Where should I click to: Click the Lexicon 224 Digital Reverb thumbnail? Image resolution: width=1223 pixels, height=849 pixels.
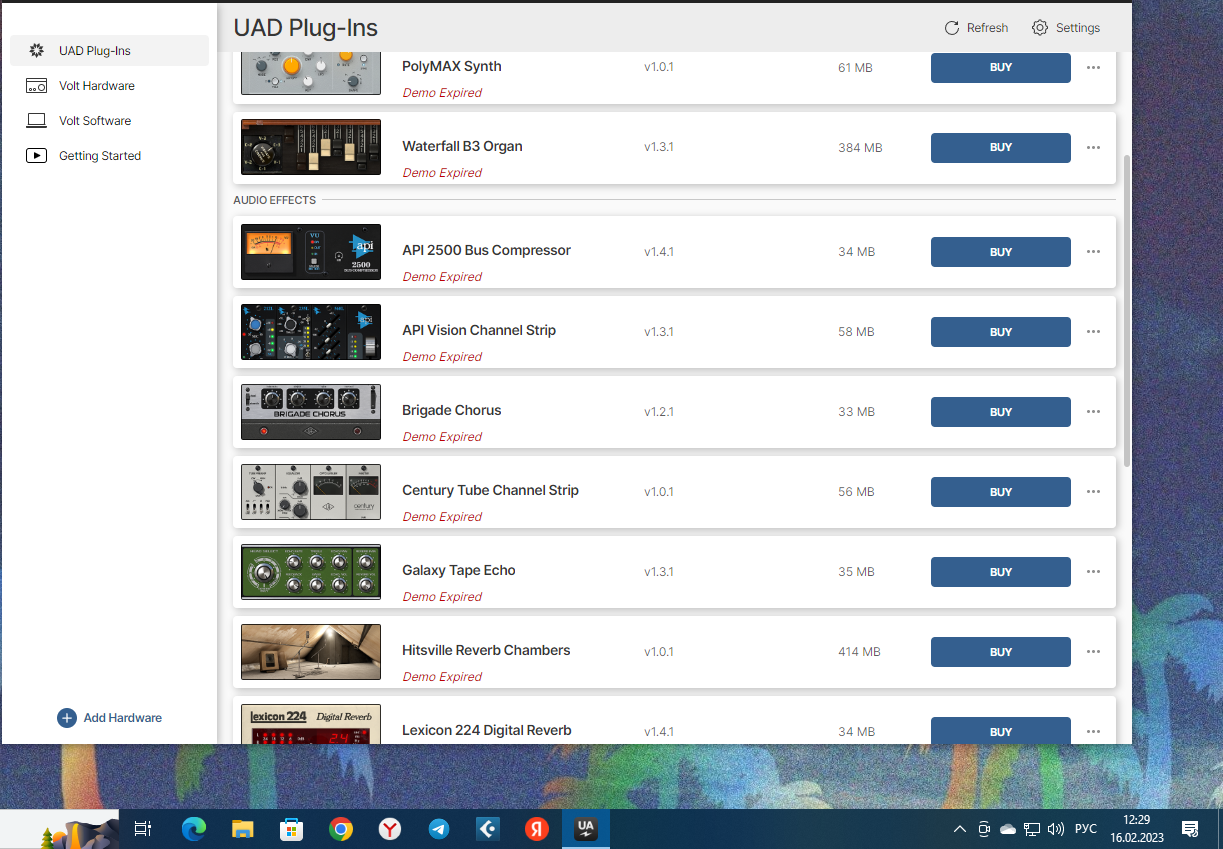[311, 724]
